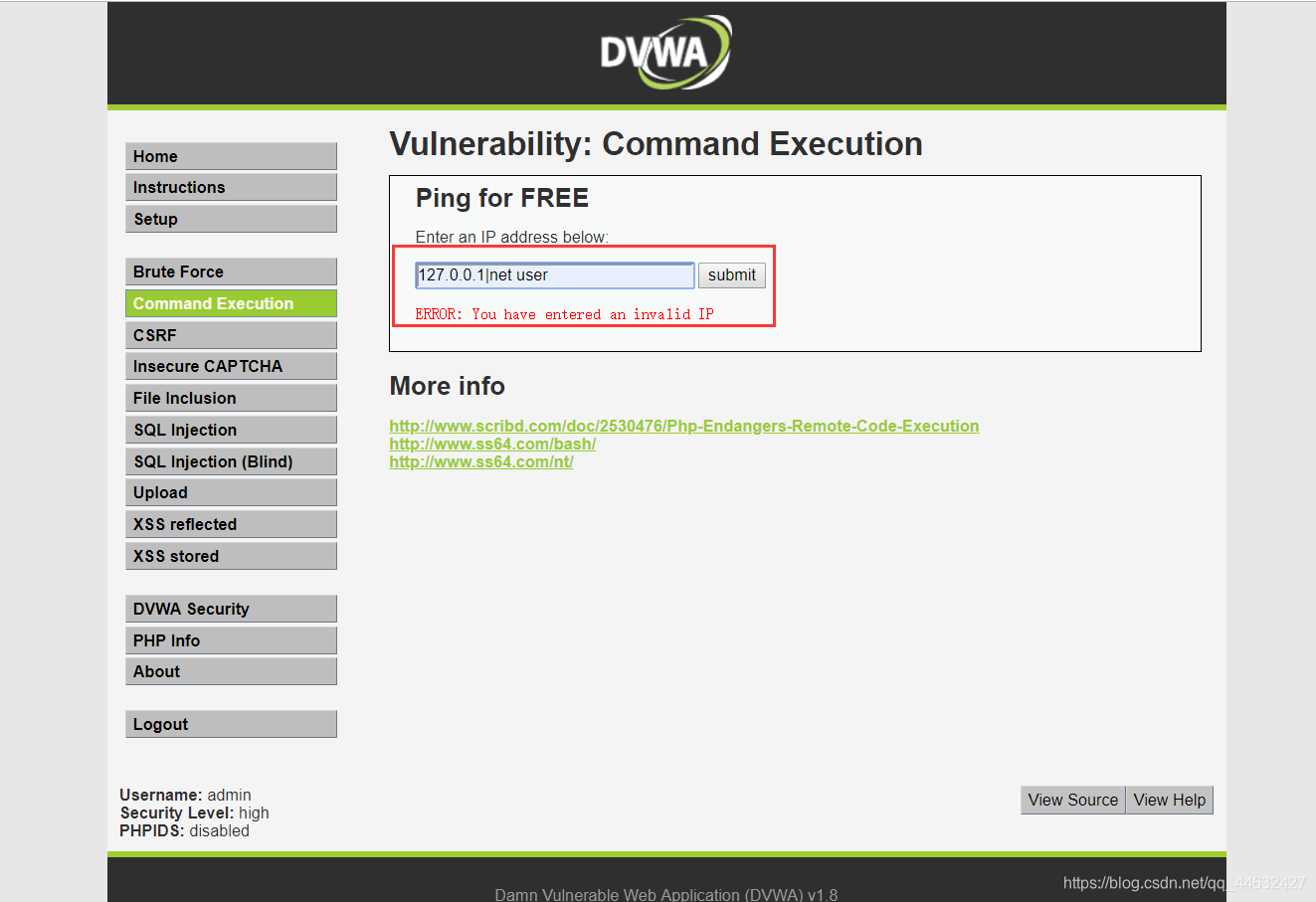This screenshot has height=902, width=1316.
Task: Click 'Vulnerability: Command Execution' title
Action: 656,144
